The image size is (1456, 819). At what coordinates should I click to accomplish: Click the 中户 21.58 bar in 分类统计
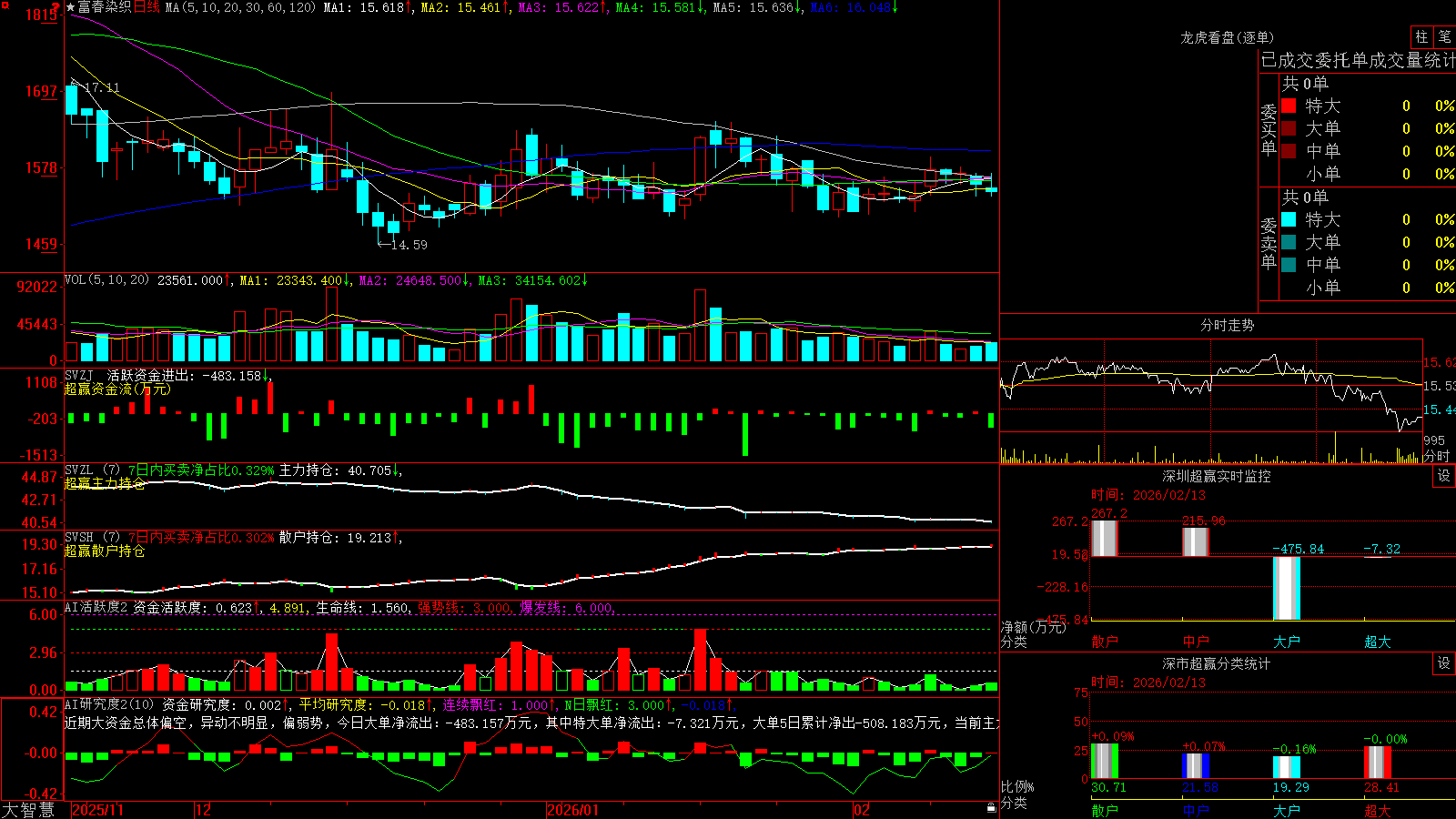pyautogui.click(x=1196, y=766)
